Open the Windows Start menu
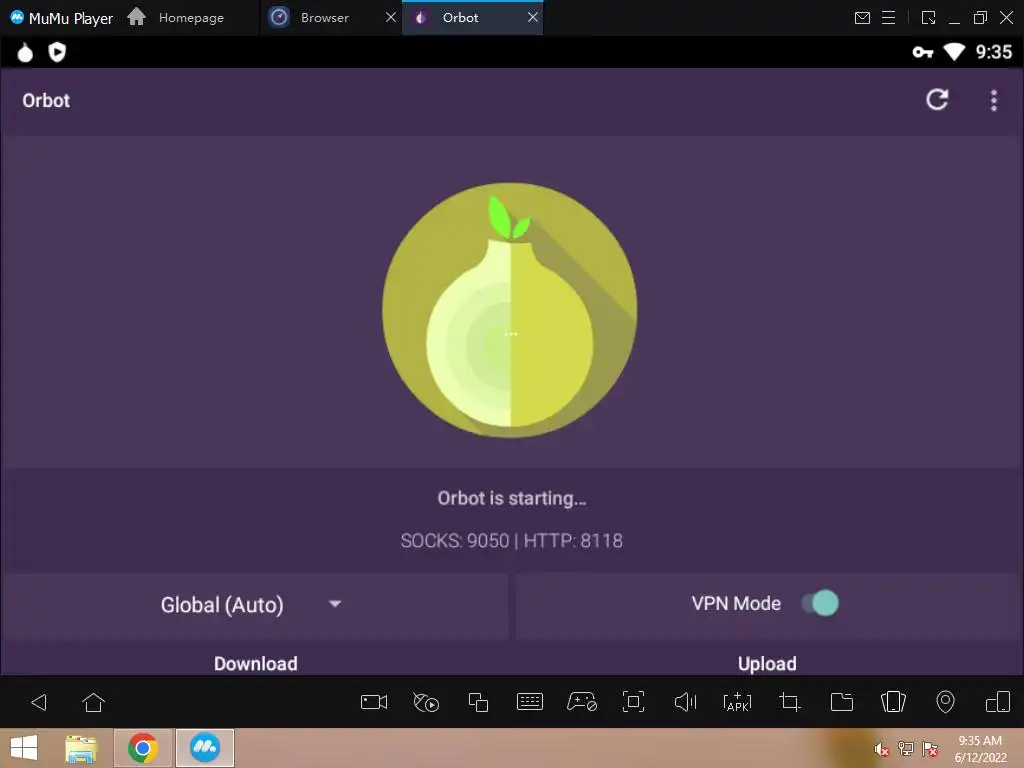This screenshot has width=1024, height=768. tap(24, 748)
